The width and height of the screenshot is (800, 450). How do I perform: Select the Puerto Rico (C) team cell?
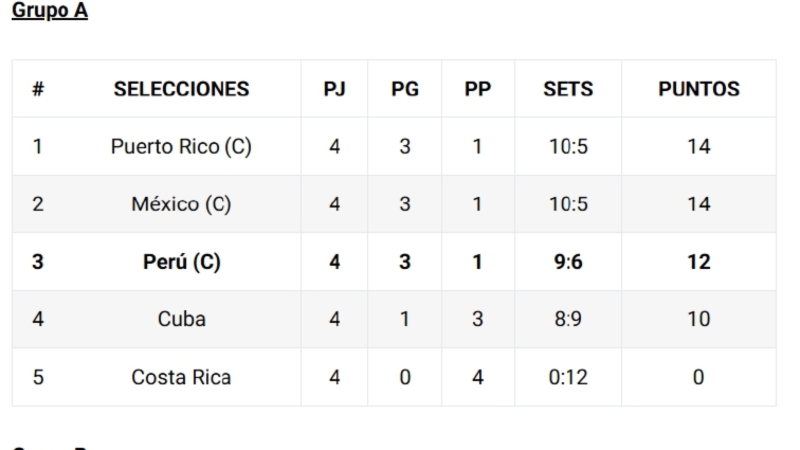181,147
